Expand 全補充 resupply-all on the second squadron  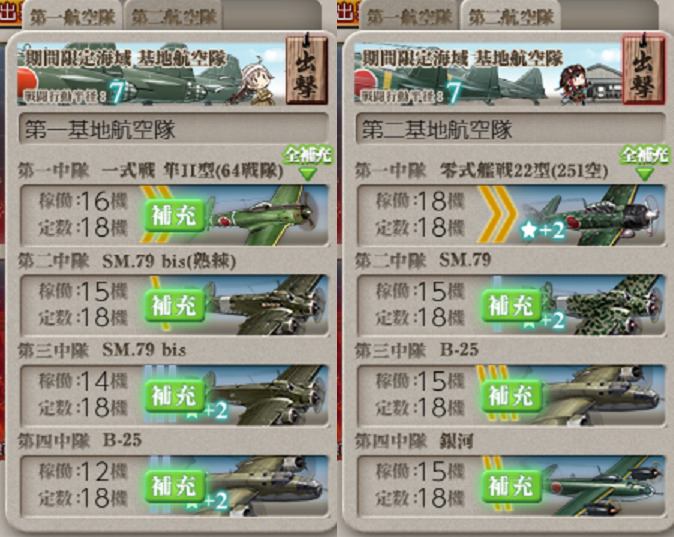point(645,163)
